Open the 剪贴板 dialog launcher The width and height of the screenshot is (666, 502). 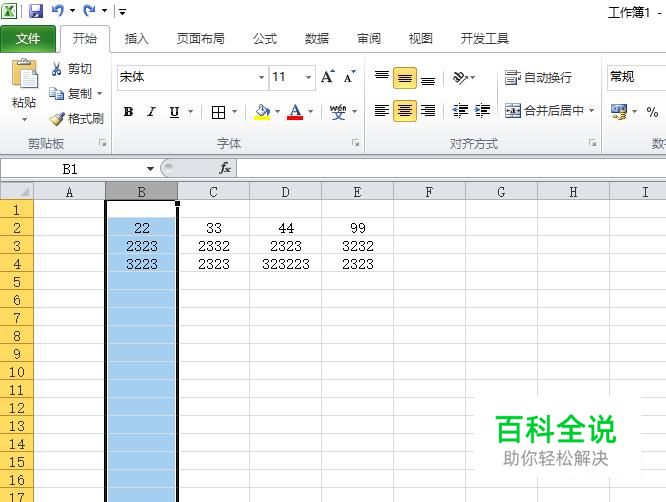tap(102, 143)
